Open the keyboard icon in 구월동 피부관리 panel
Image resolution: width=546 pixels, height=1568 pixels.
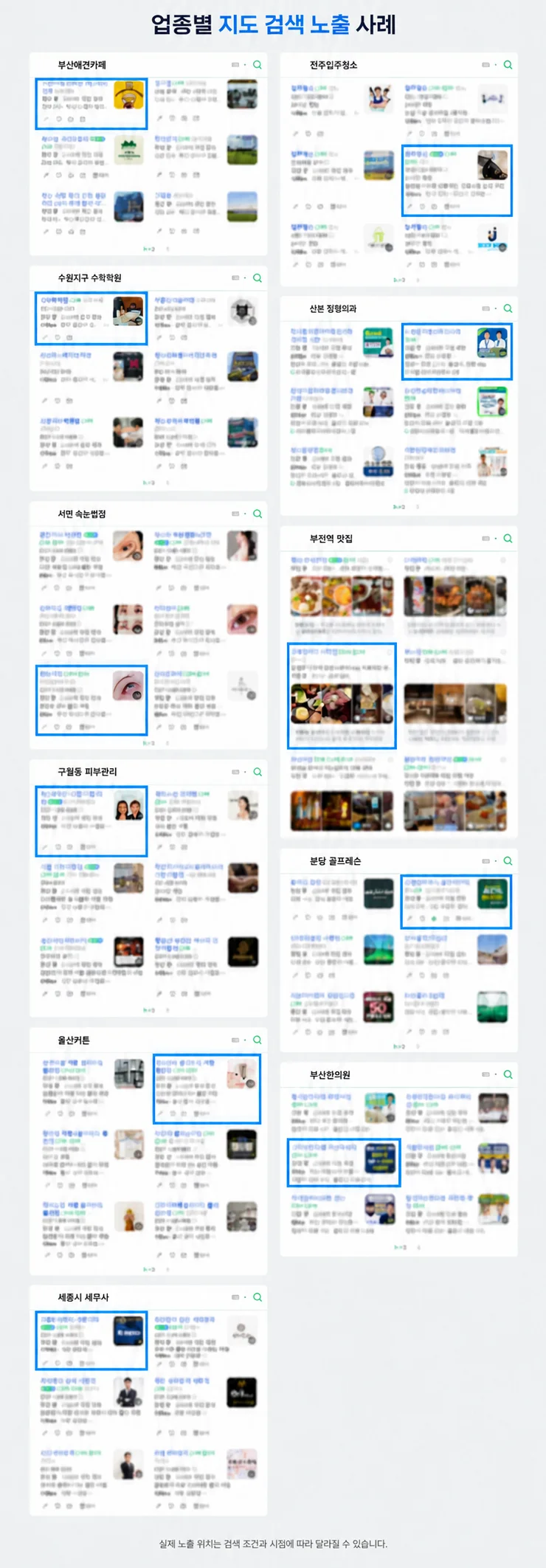coord(235,772)
